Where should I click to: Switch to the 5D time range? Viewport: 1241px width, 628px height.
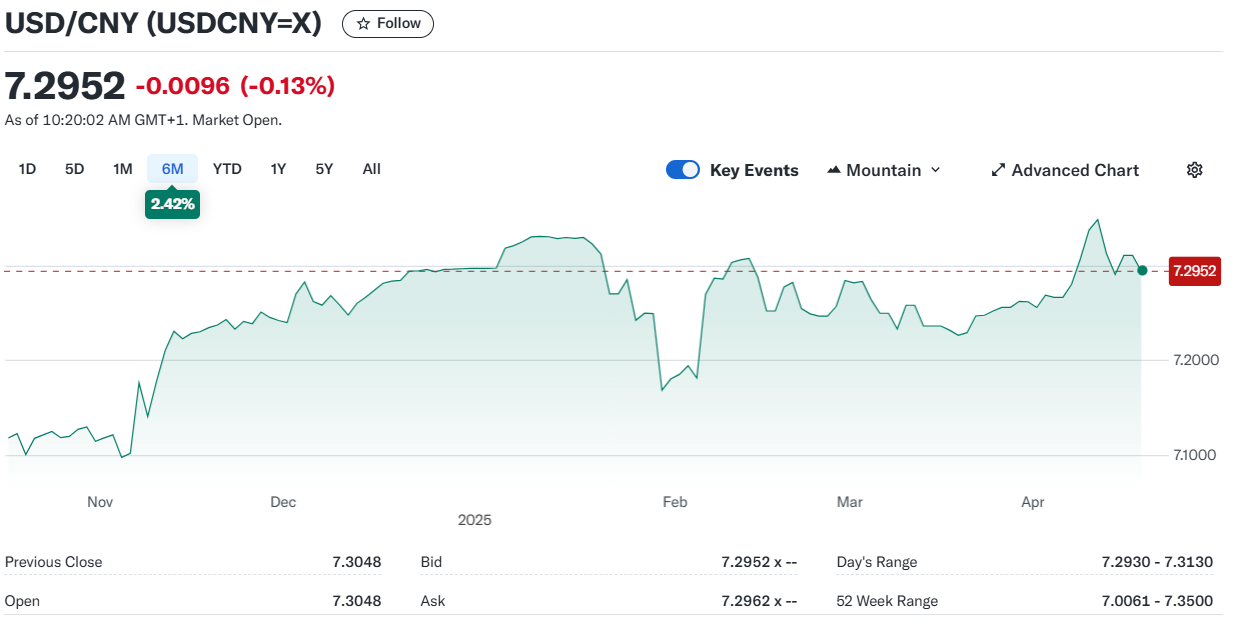point(75,169)
